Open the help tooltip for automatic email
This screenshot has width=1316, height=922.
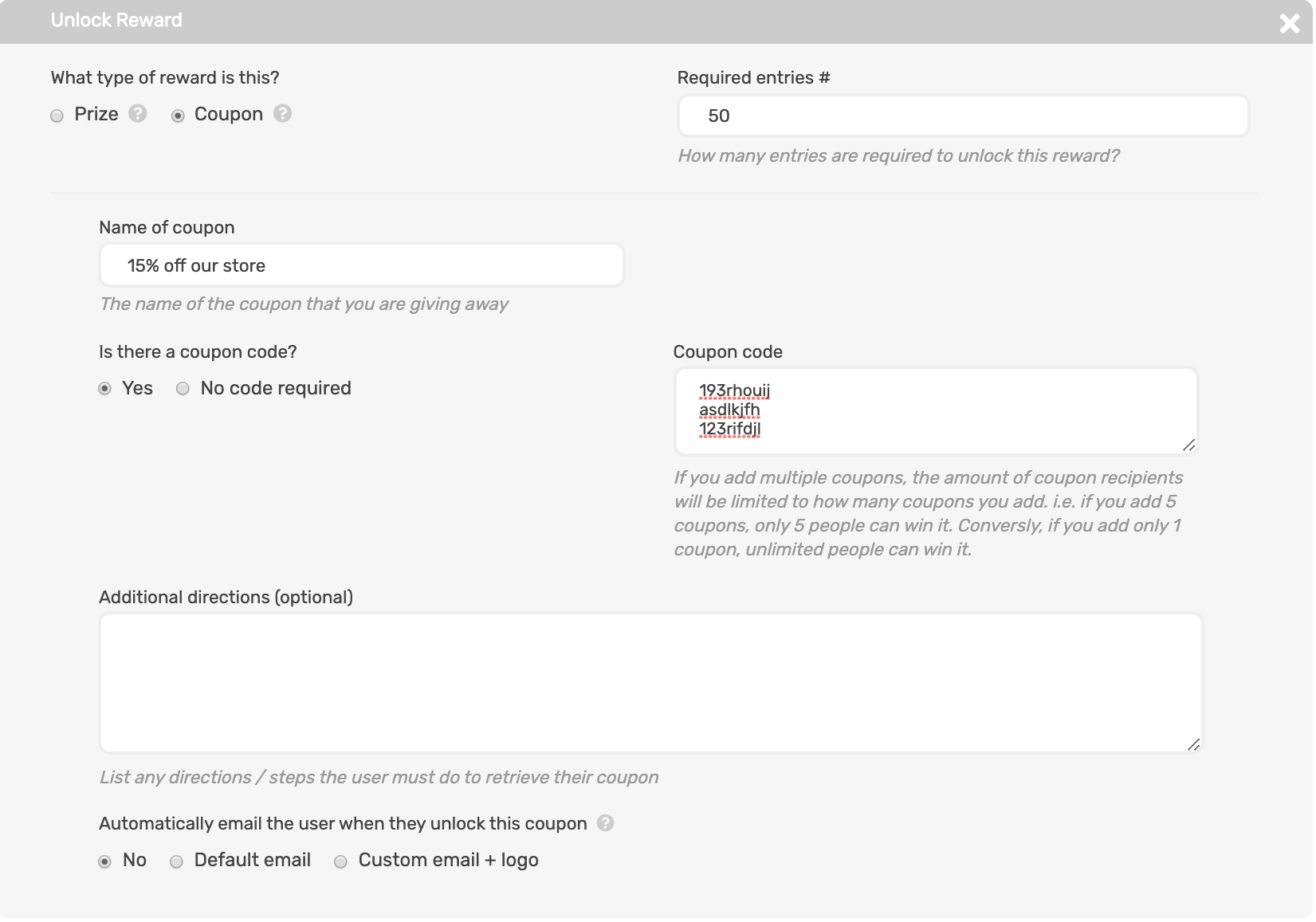[x=606, y=823]
